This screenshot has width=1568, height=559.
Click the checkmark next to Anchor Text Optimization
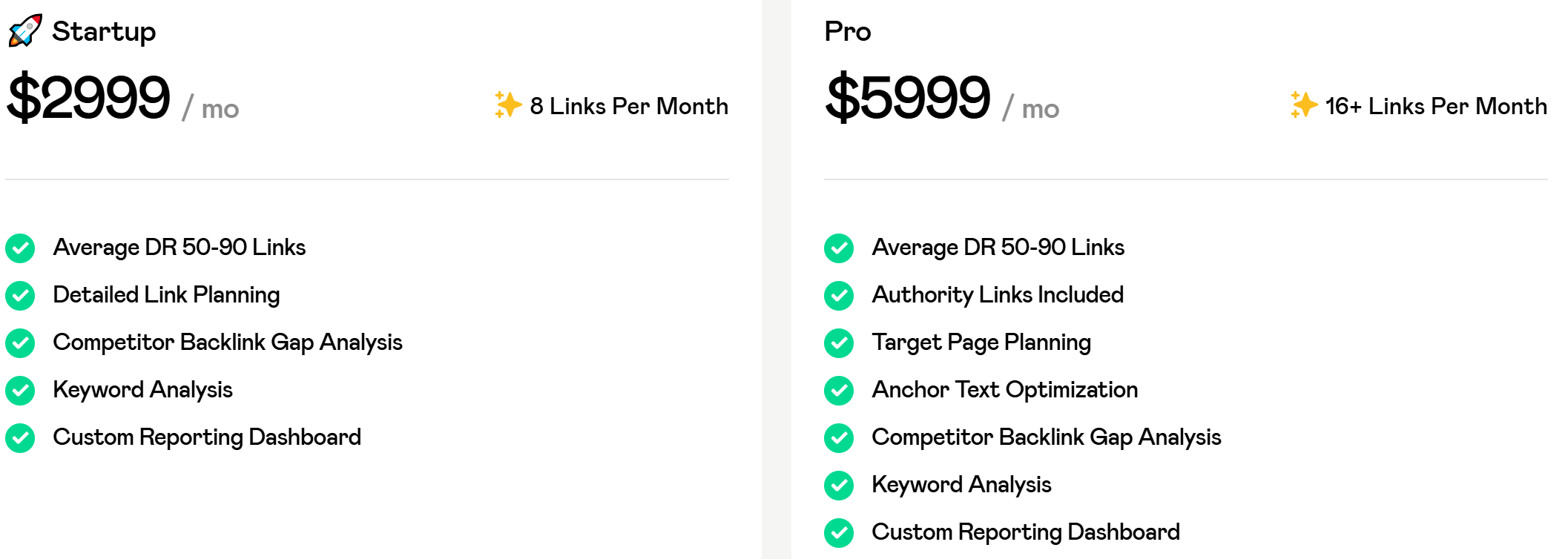(839, 391)
